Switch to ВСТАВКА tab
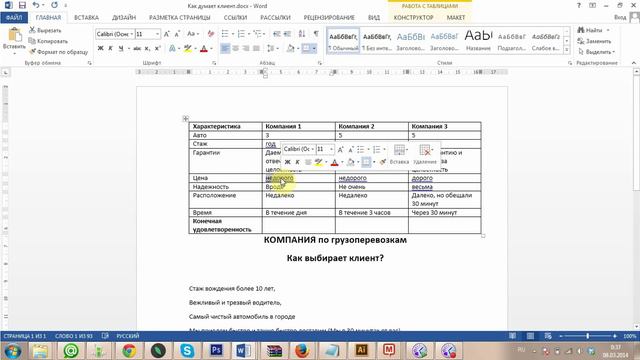The width and height of the screenshot is (640, 360). tap(86, 18)
